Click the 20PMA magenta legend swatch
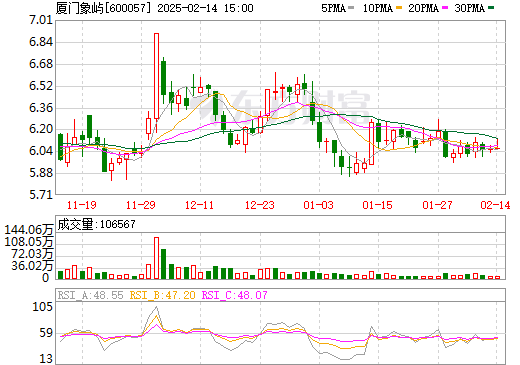 tap(445, 7)
